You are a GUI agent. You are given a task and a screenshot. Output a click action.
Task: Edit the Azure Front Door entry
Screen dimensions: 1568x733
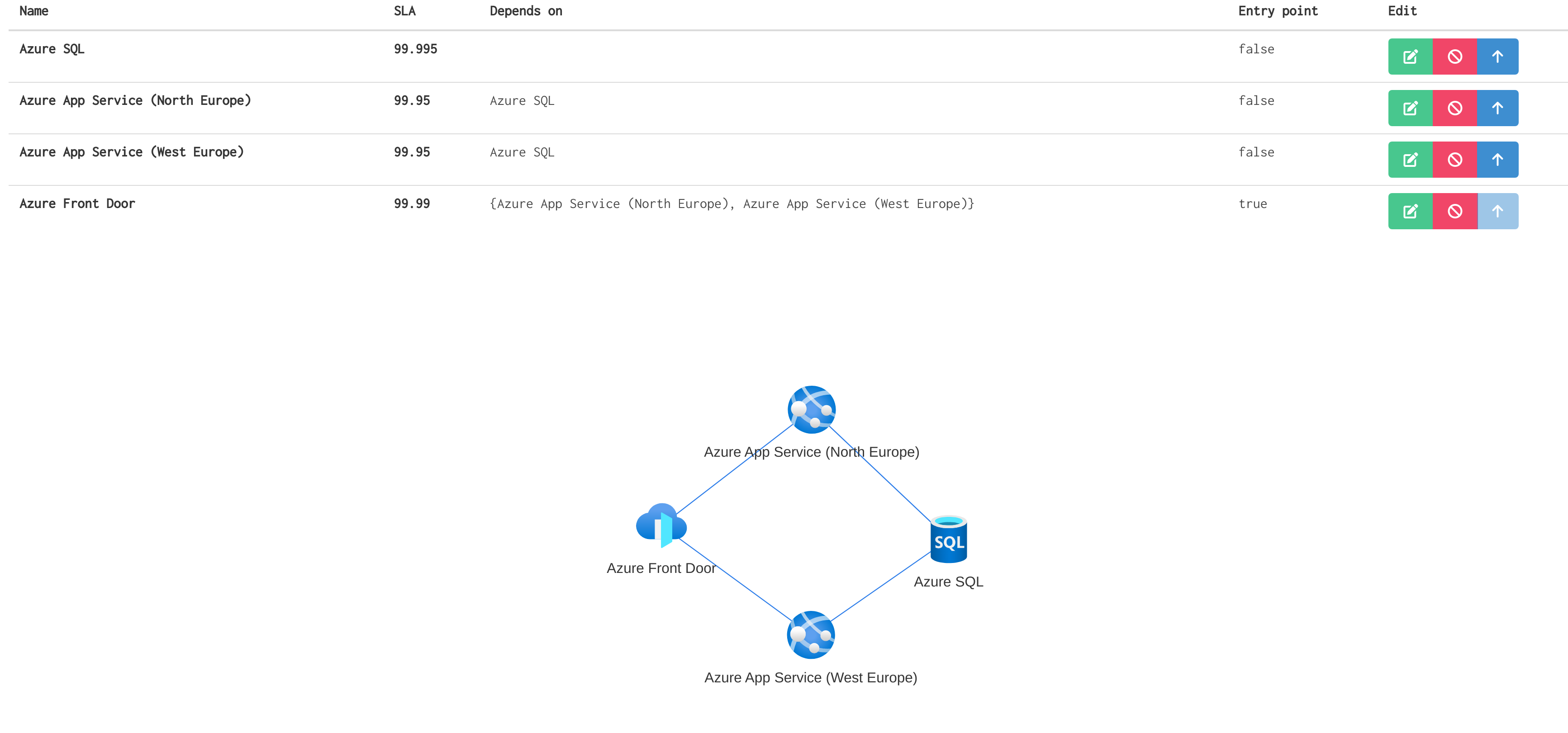coord(1410,211)
